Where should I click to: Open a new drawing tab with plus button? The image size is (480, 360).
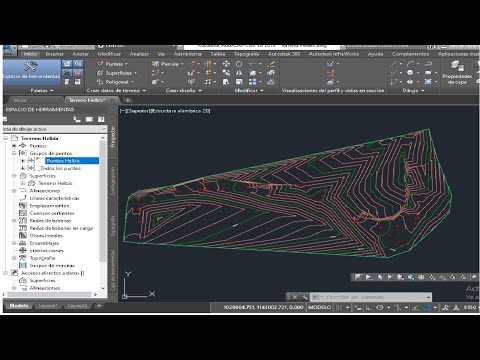pos(128,100)
